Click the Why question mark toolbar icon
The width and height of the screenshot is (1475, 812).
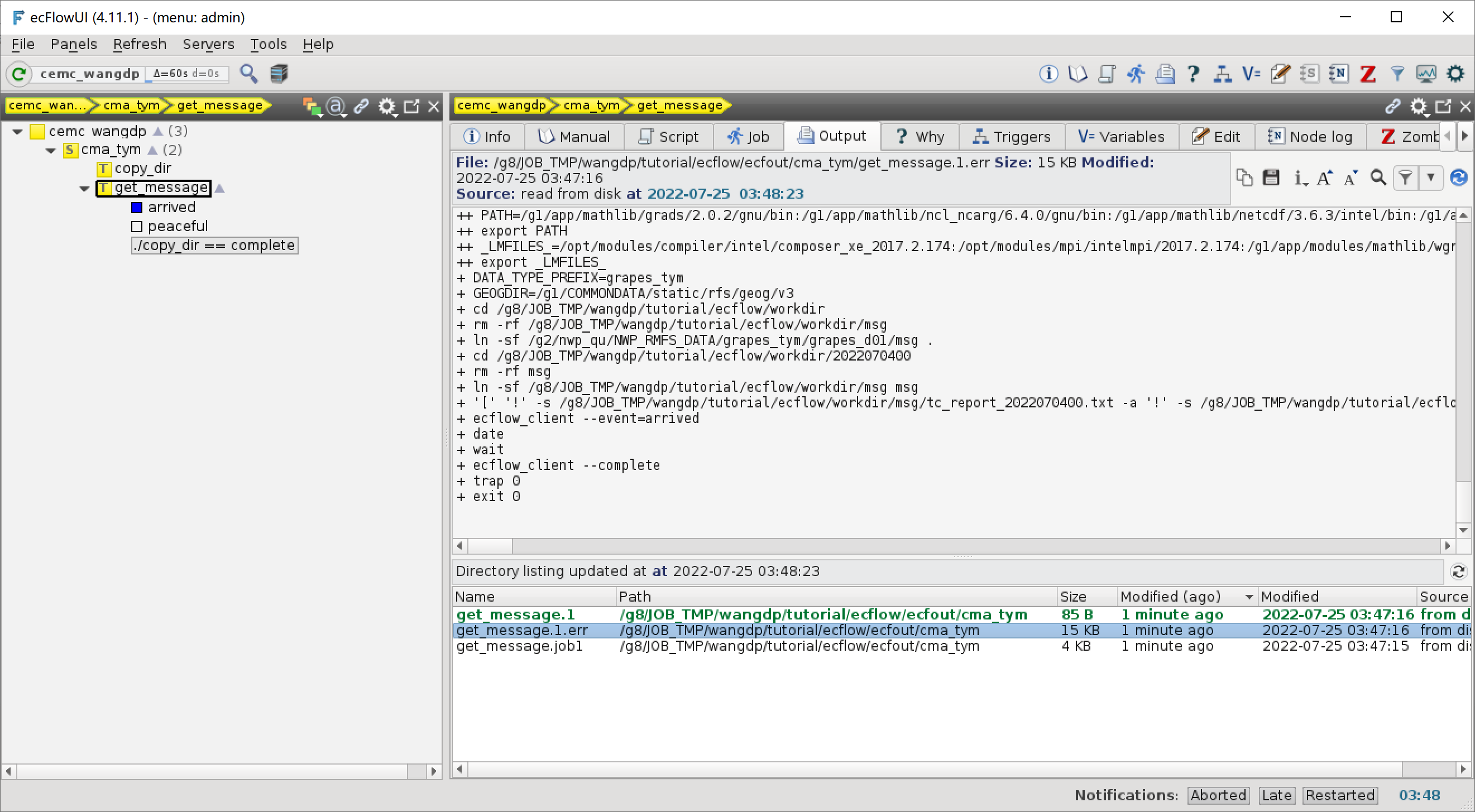(x=1194, y=74)
